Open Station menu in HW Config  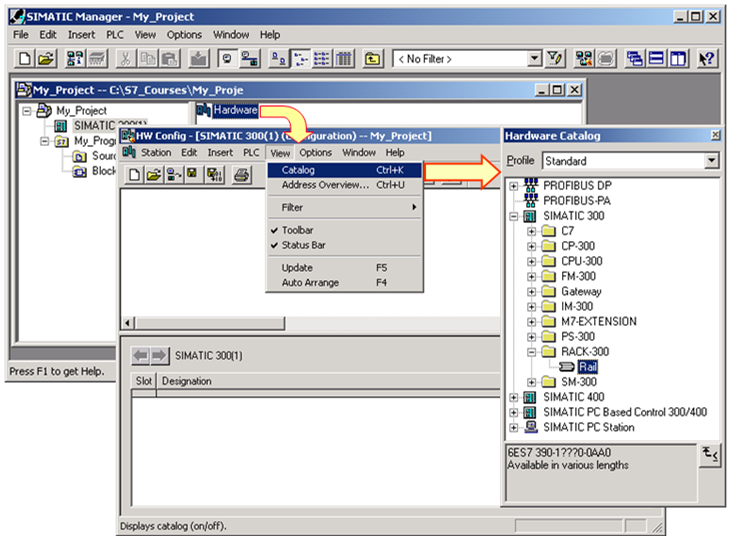point(156,153)
